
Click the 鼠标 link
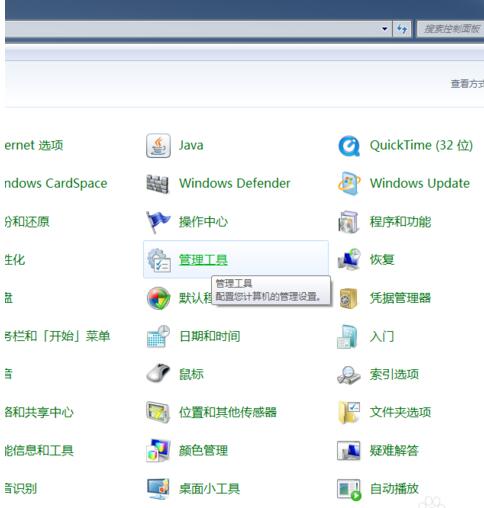(191, 374)
